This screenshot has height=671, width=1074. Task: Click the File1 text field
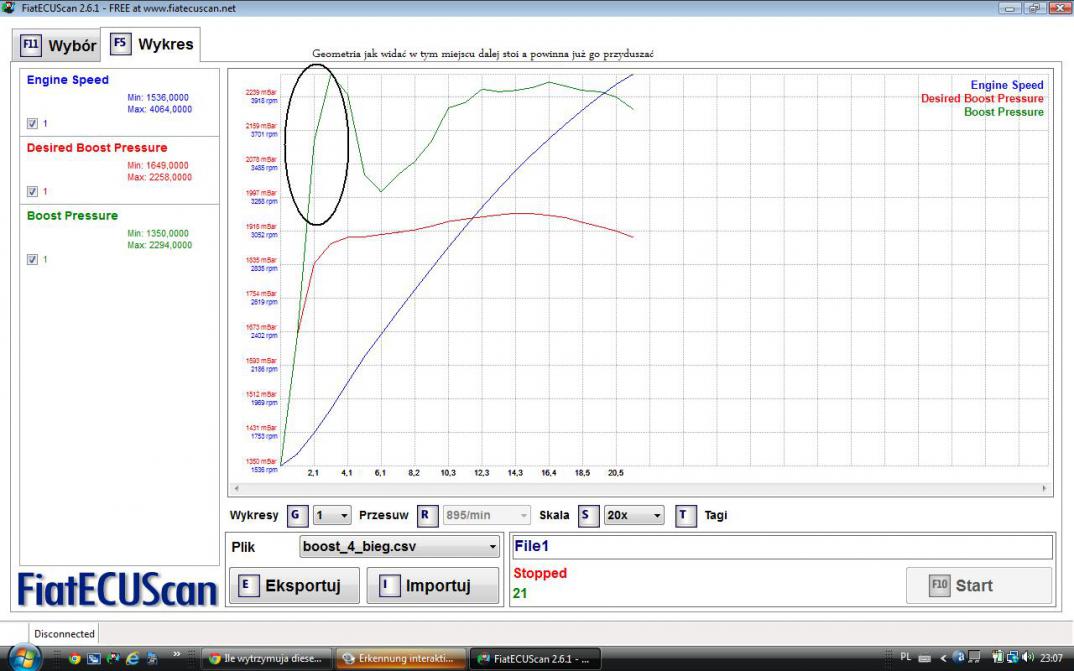click(x=782, y=546)
